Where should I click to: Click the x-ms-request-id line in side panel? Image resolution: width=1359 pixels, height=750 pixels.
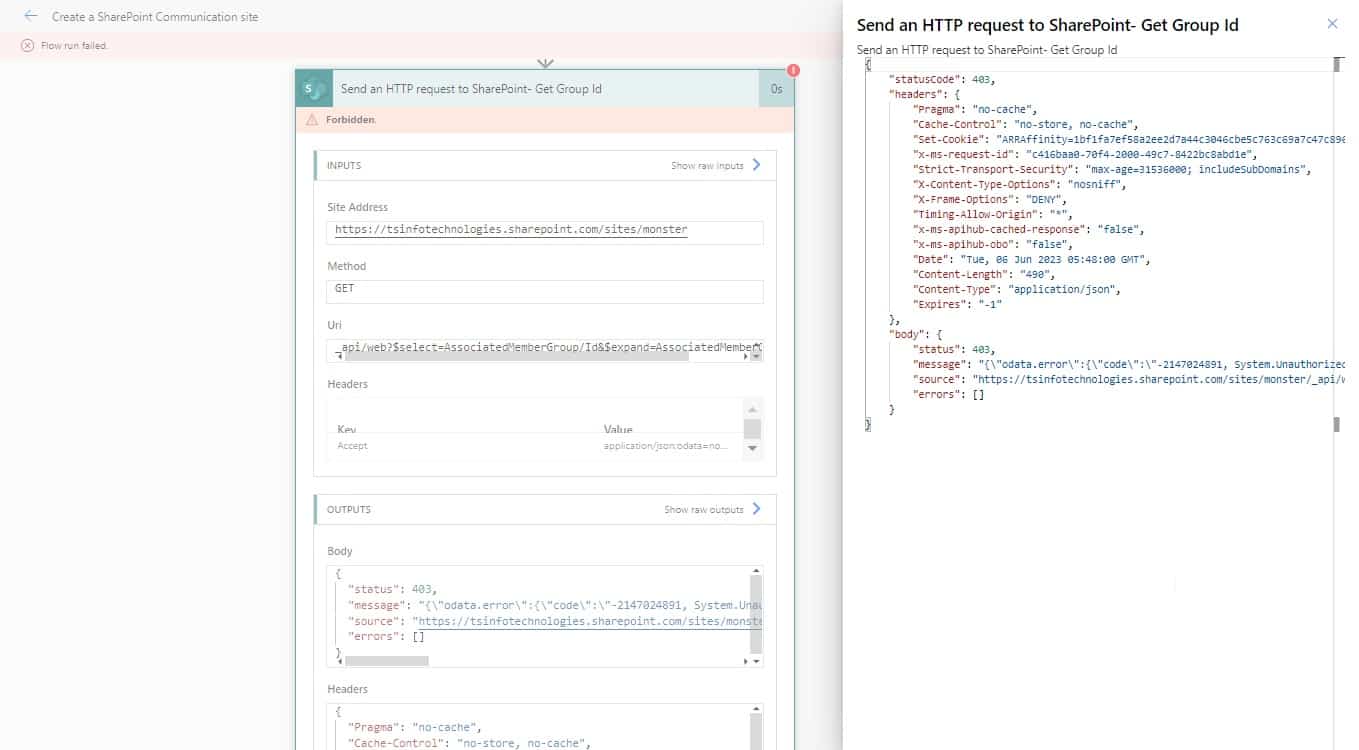pyautogui.click(x=1085, y=155)
